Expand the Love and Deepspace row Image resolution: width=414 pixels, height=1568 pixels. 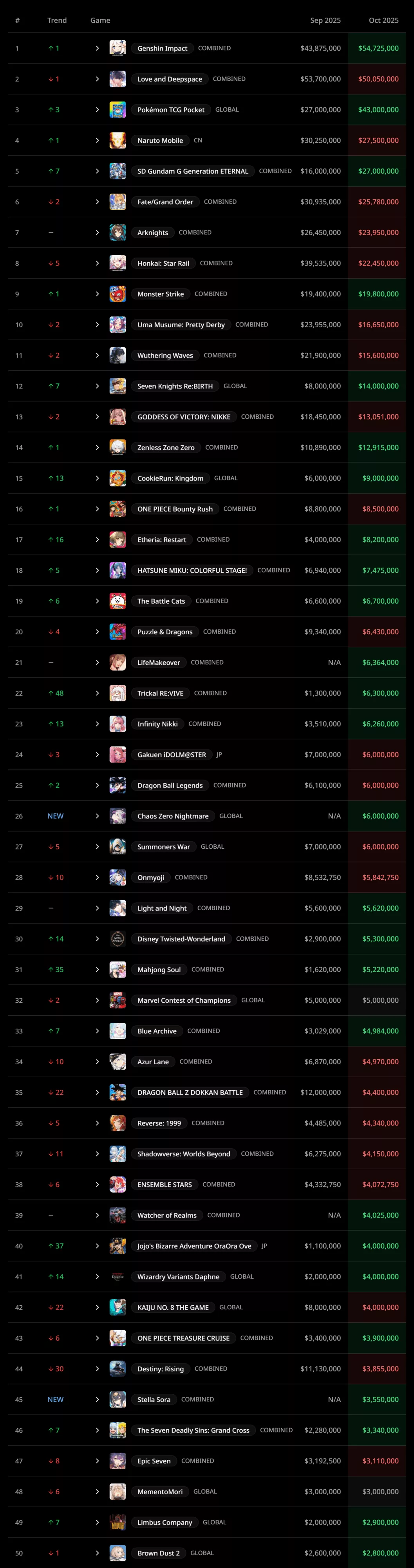click(x=97, y=79)
